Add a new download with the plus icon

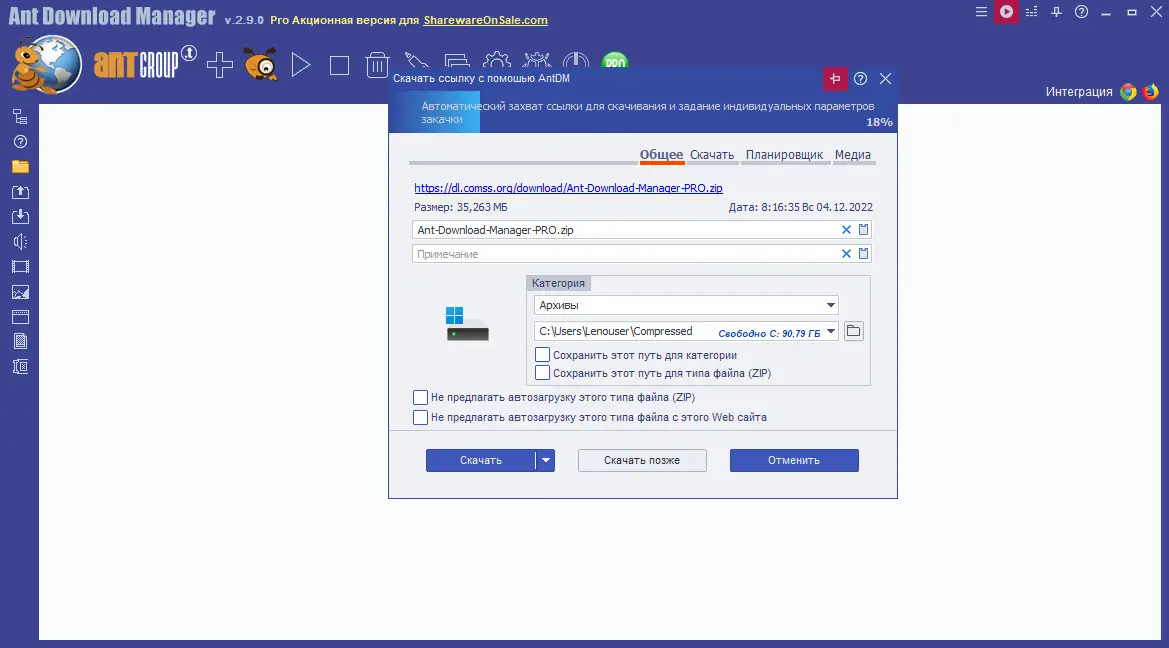tap(218, 64)
